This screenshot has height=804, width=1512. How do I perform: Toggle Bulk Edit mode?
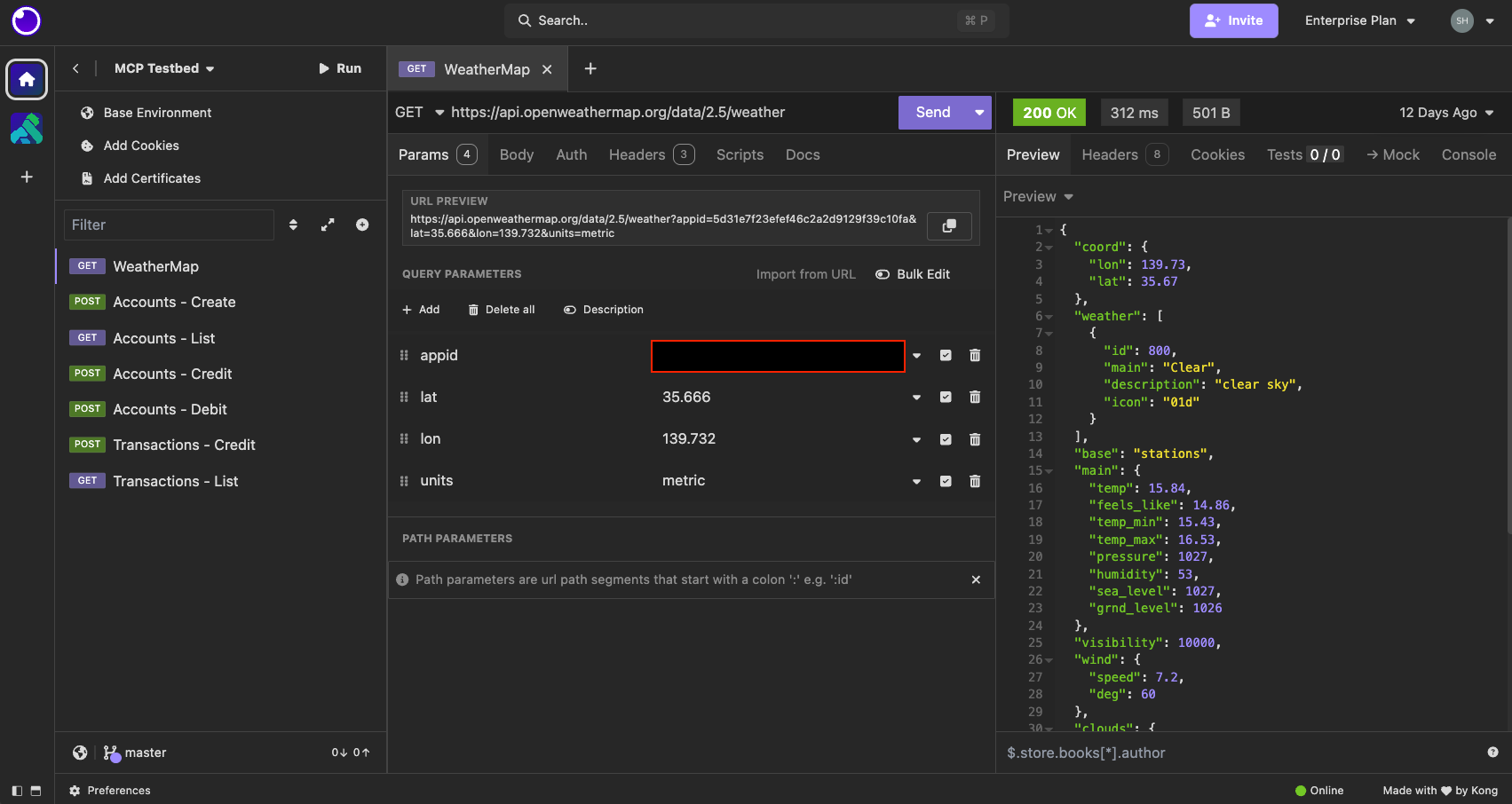click(x=913, y=274)
